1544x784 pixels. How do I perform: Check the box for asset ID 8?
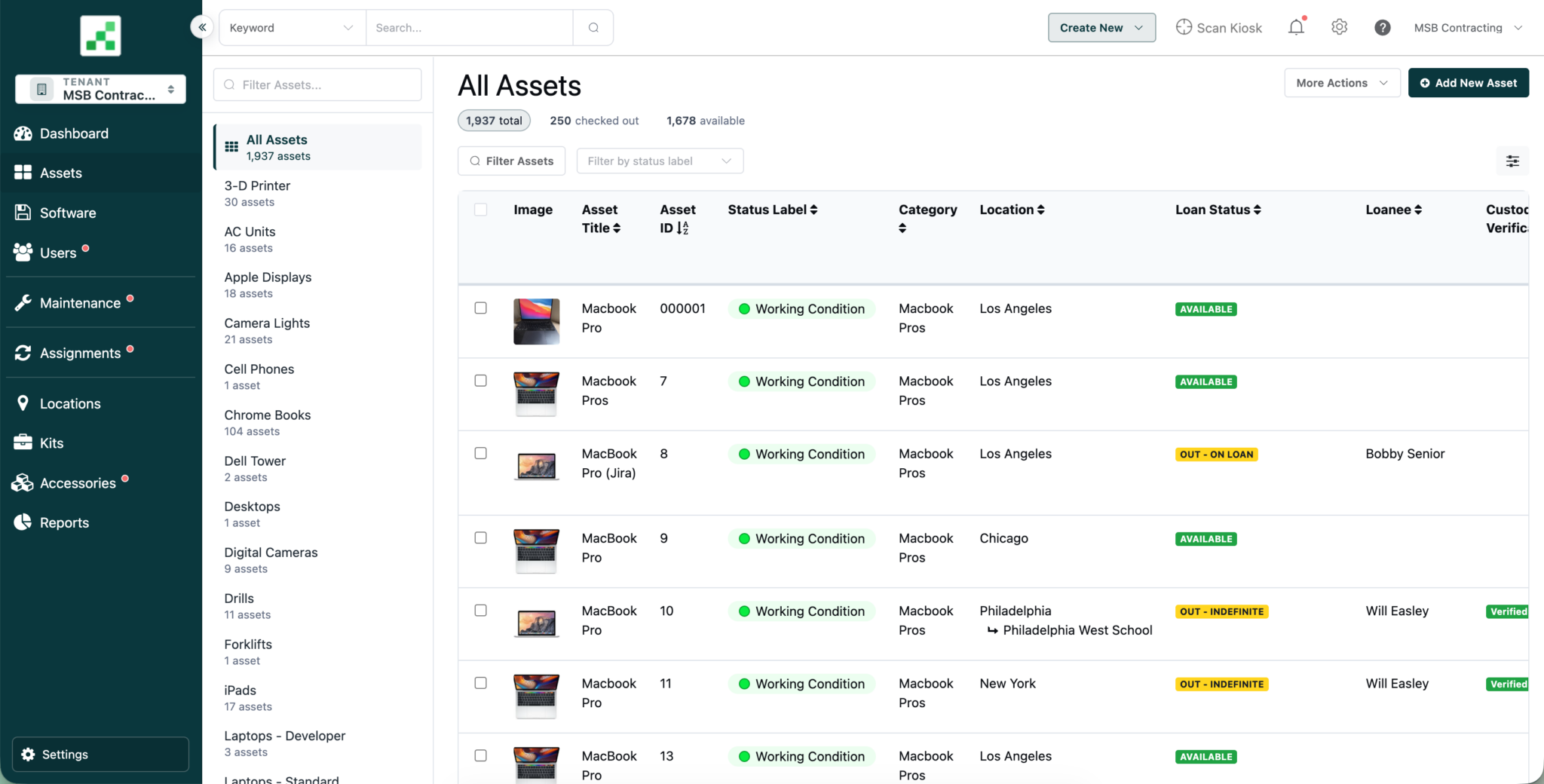[480, 453]
